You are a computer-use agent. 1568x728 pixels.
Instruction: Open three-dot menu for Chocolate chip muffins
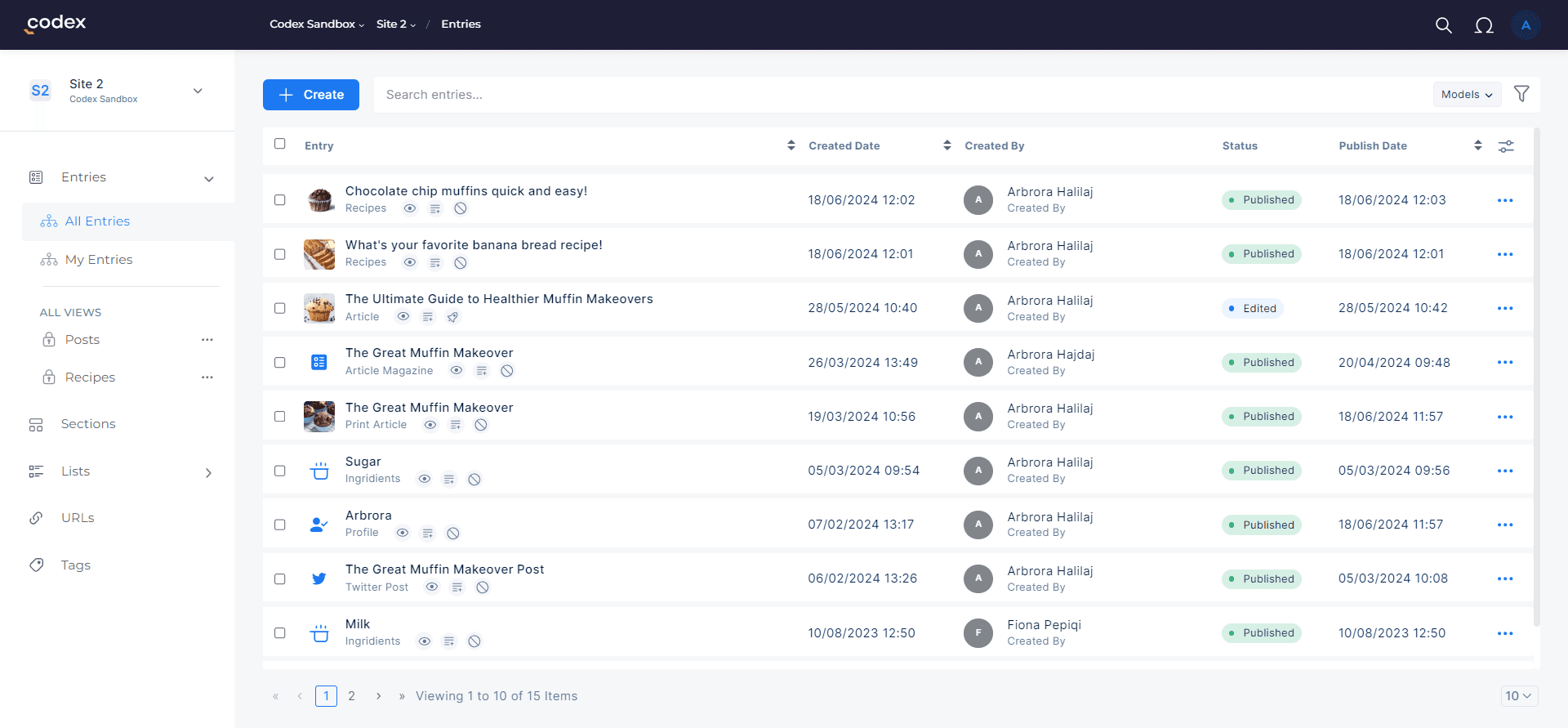pos(1505,201)
